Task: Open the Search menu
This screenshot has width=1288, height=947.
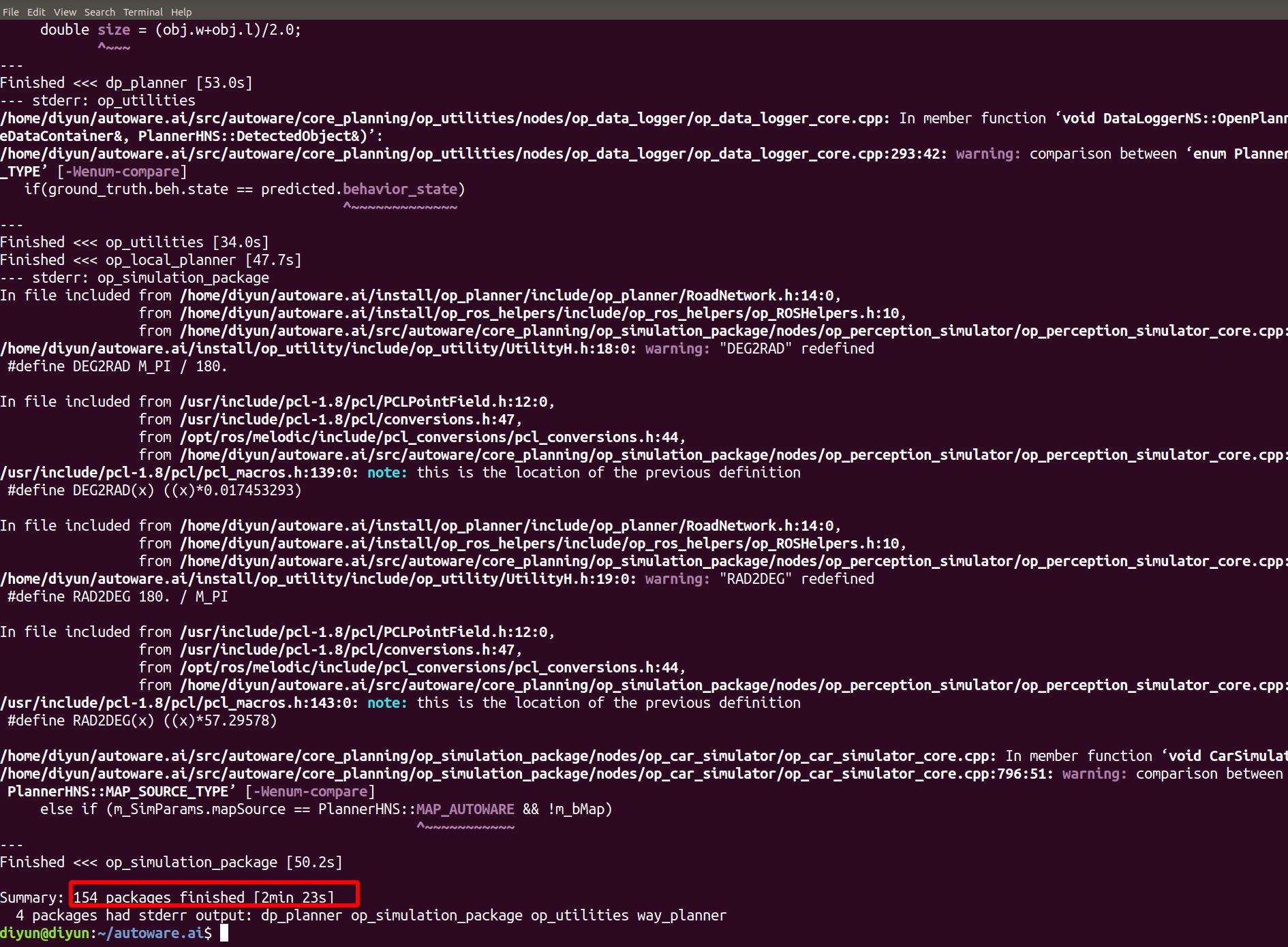Action: [x=99, y=12]
